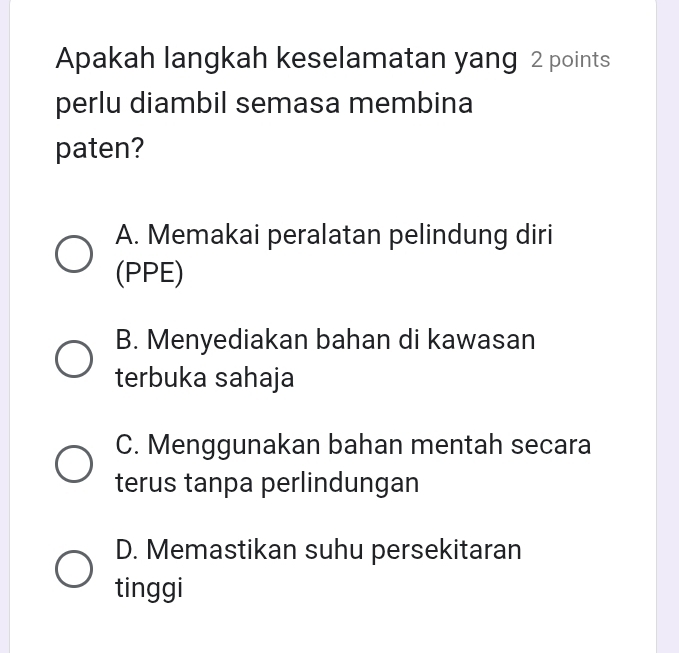
Task: Click the word 'keselamatan' in the question
Action: click(361, 58)
